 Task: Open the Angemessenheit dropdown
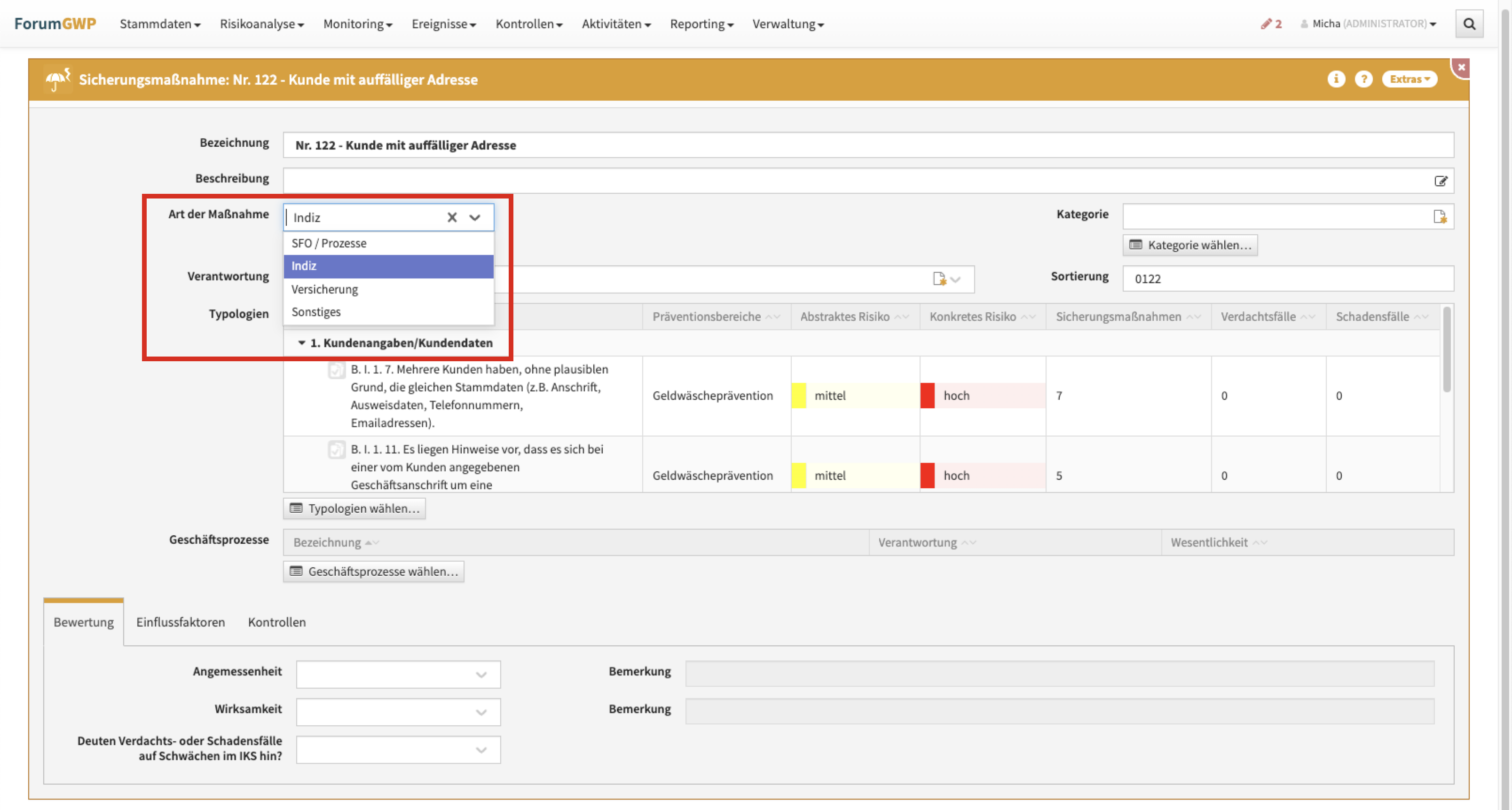398,675
